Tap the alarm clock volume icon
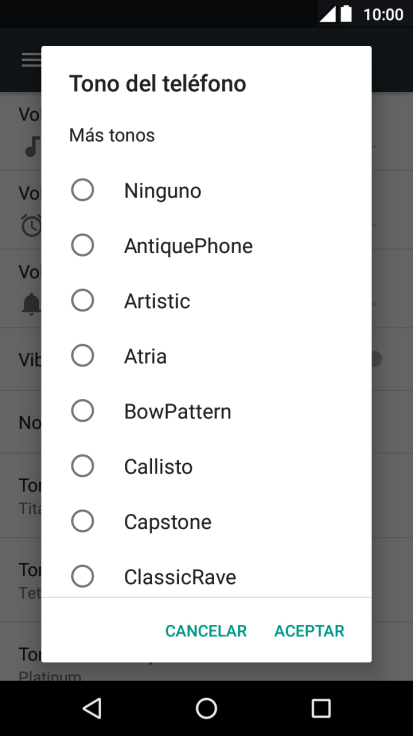Image resolution: width=413 pixels, height=736 pixels. (32, 225)
